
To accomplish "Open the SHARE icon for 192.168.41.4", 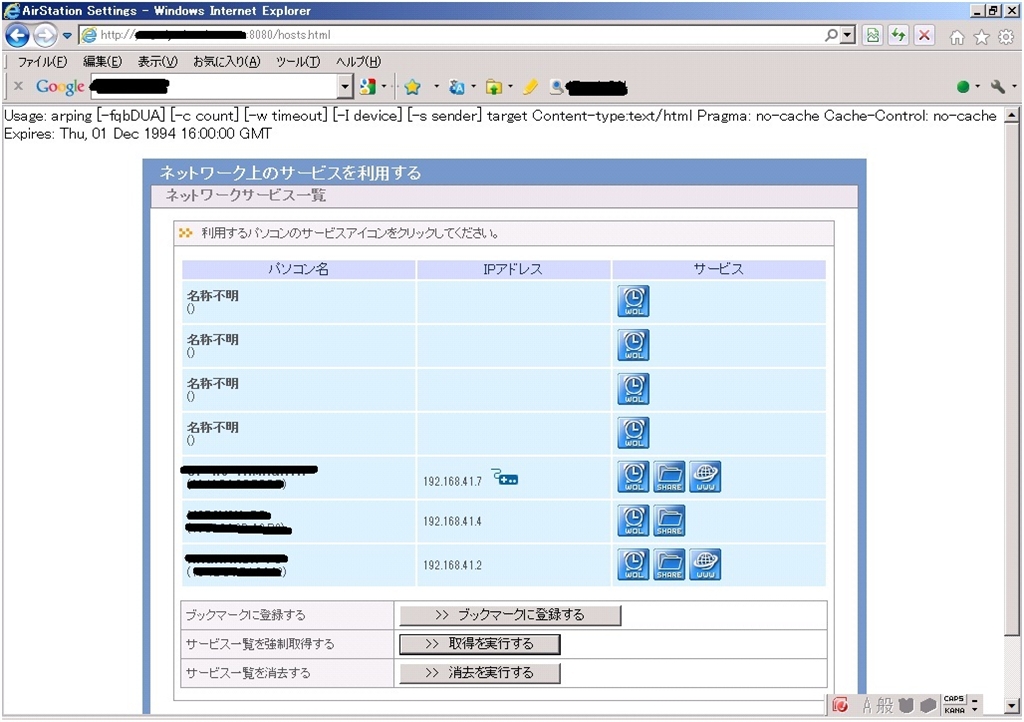I will [x=669, y=520].
